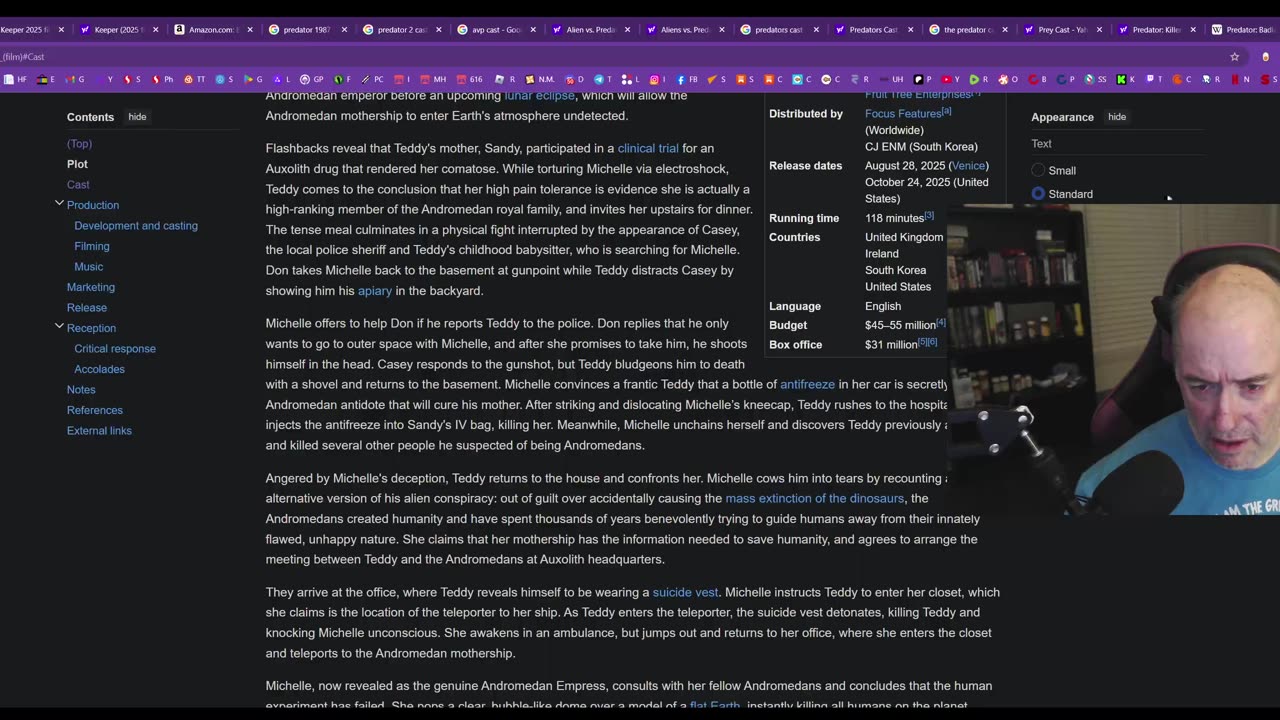
Task: Open Filming entry in Contents
Action: coord(92,246)
